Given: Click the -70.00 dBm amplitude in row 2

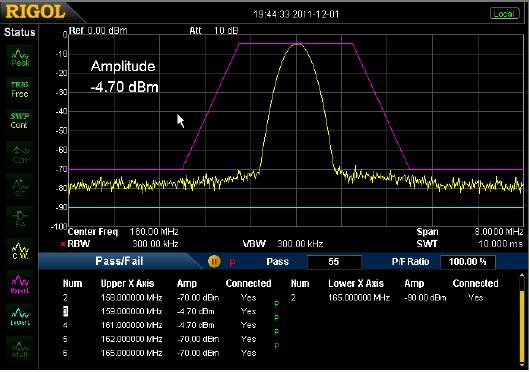Looking at the screenshot, I should [198, 298].
